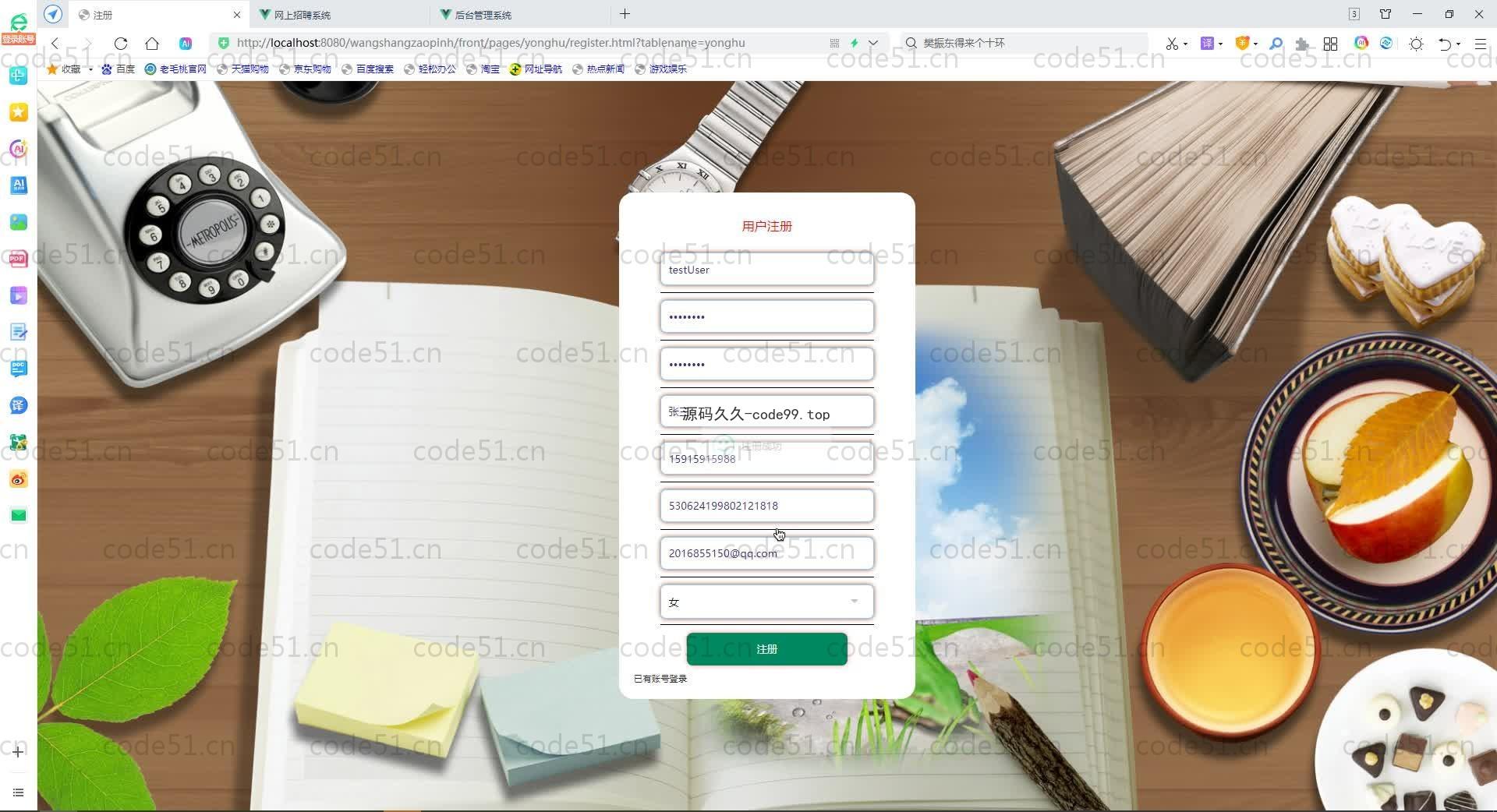Open the 收藏 favorites bookmark
The width and height of the screenshot is (1497, 812).
[x=64, y=69]
